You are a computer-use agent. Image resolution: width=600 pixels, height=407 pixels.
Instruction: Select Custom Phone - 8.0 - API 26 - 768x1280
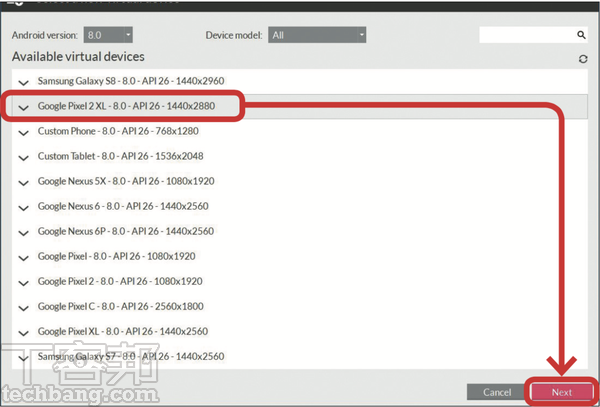[x=300, y=131]
